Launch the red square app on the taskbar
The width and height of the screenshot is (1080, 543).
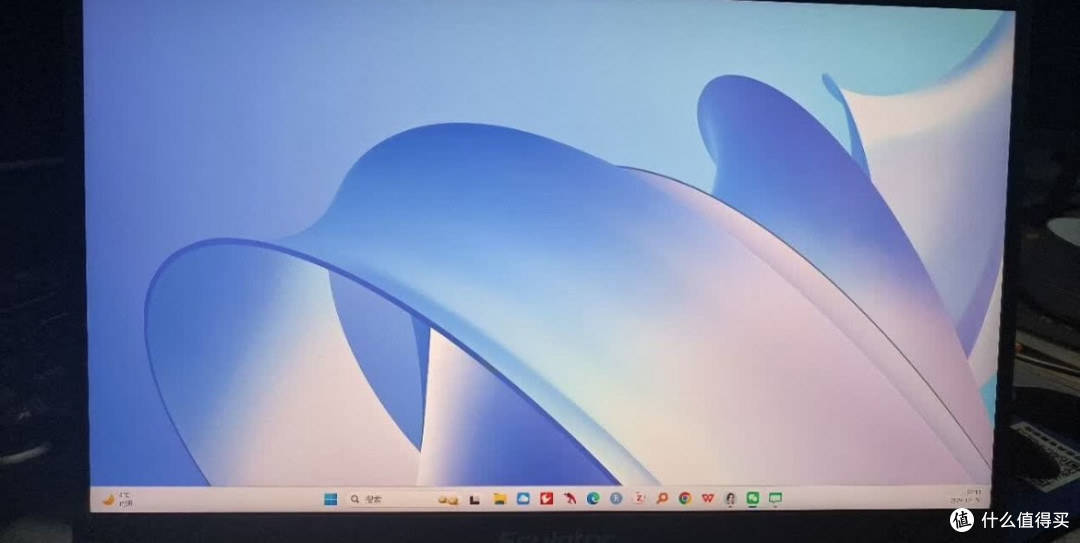(546, 498)
